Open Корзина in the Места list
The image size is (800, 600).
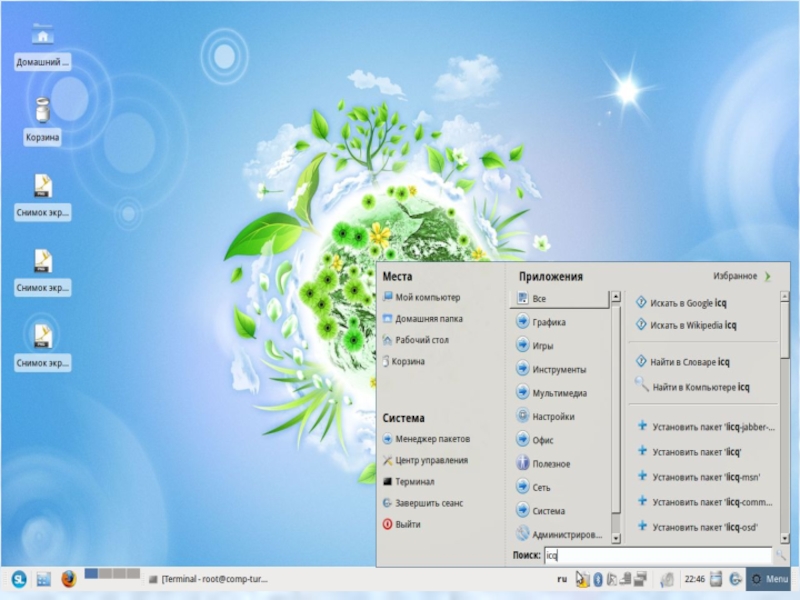(404, 361)
